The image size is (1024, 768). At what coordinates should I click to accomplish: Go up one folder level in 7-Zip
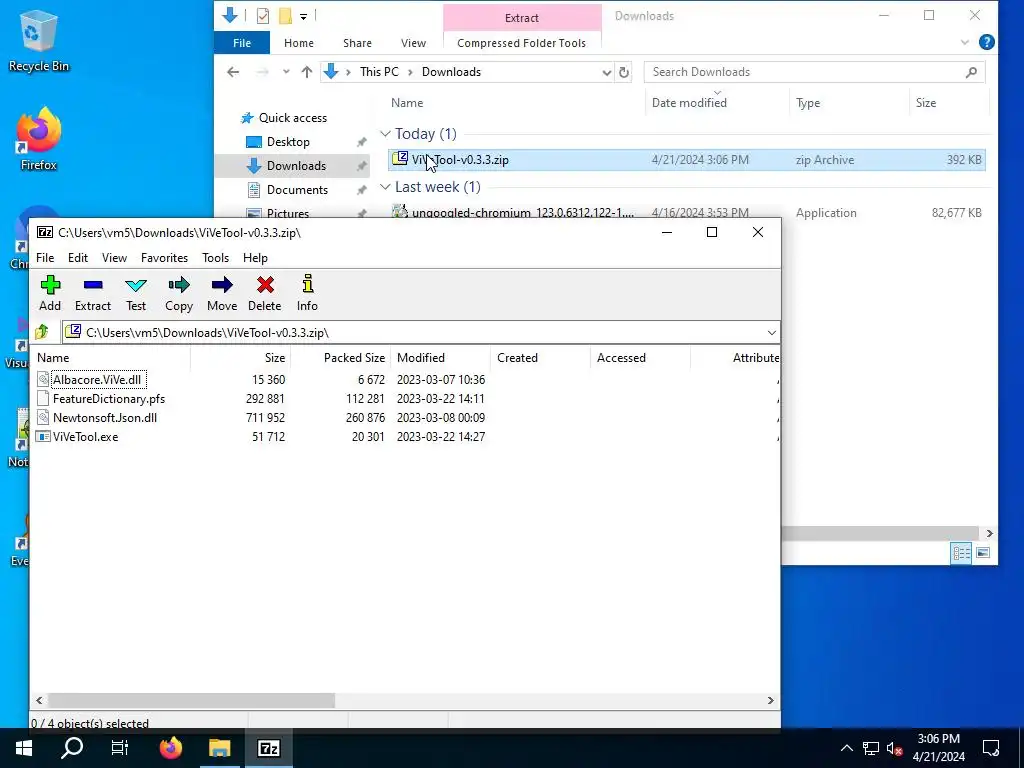pyautogui.click(x=42, y=332)
